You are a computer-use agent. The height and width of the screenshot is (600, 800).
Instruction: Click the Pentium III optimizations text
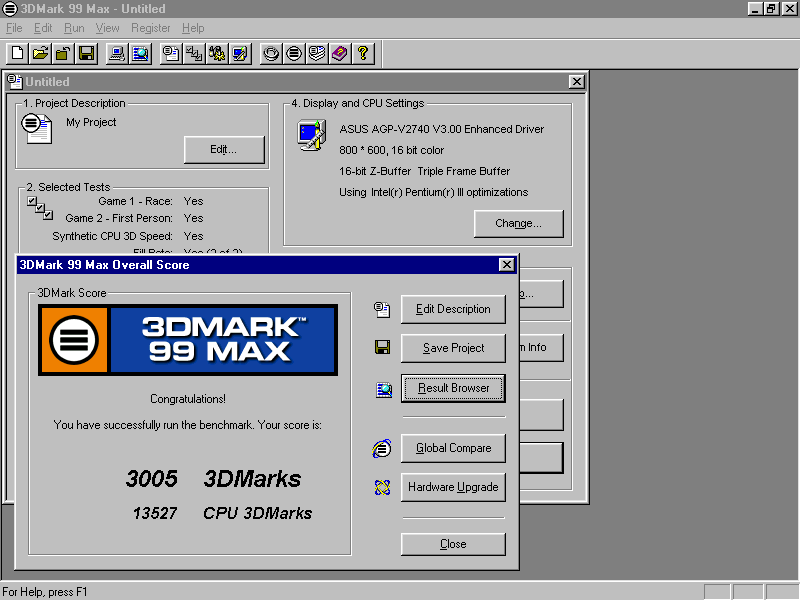pos(434,192)
